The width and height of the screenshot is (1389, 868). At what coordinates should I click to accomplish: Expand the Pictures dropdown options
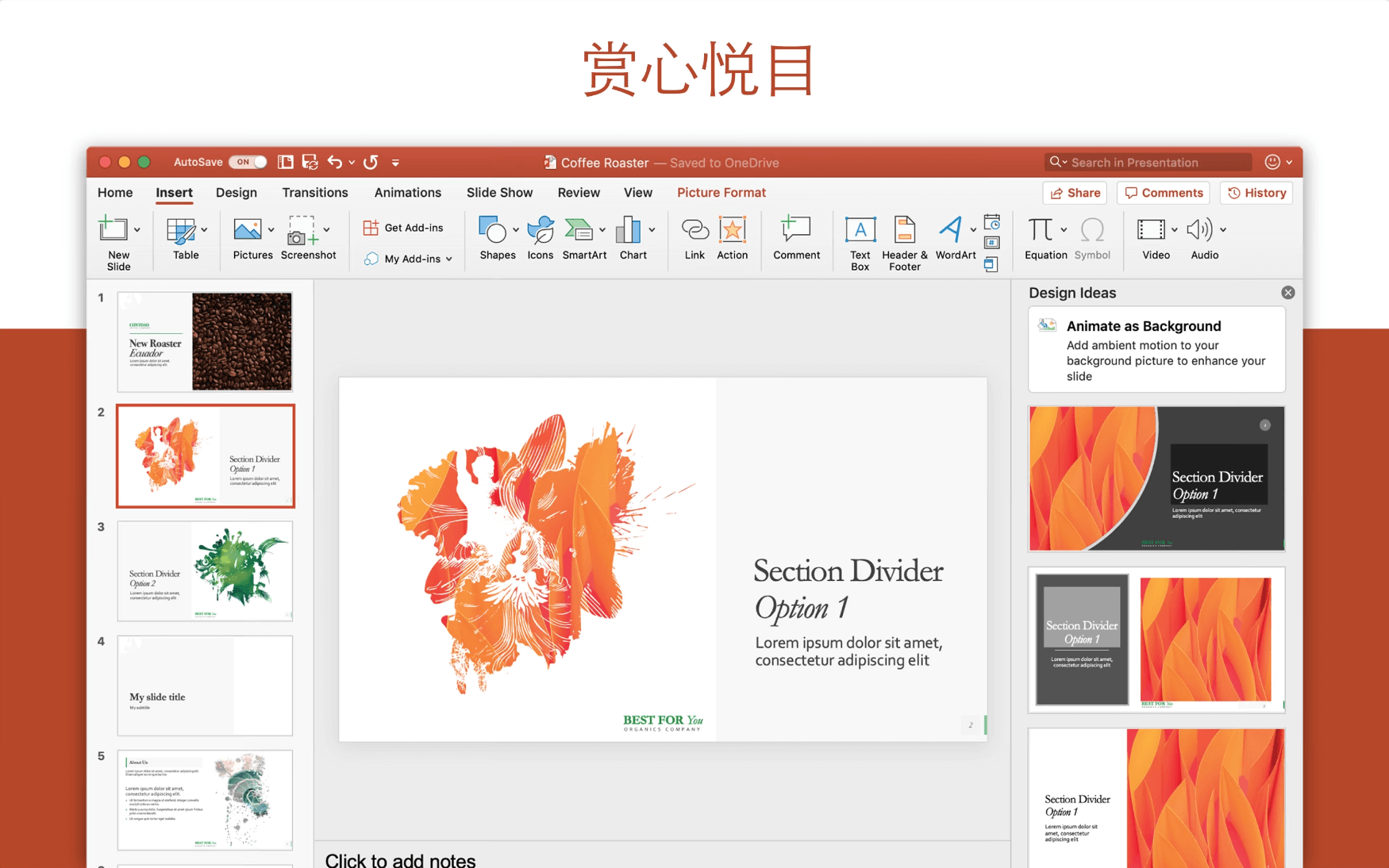point(271,228)
